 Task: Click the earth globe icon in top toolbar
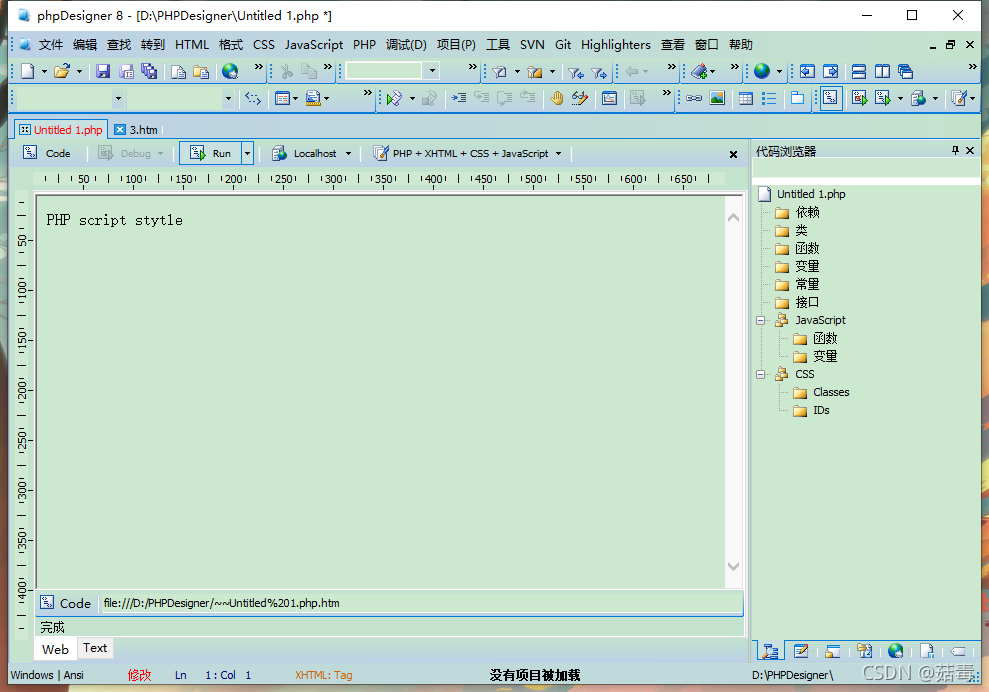762,71
